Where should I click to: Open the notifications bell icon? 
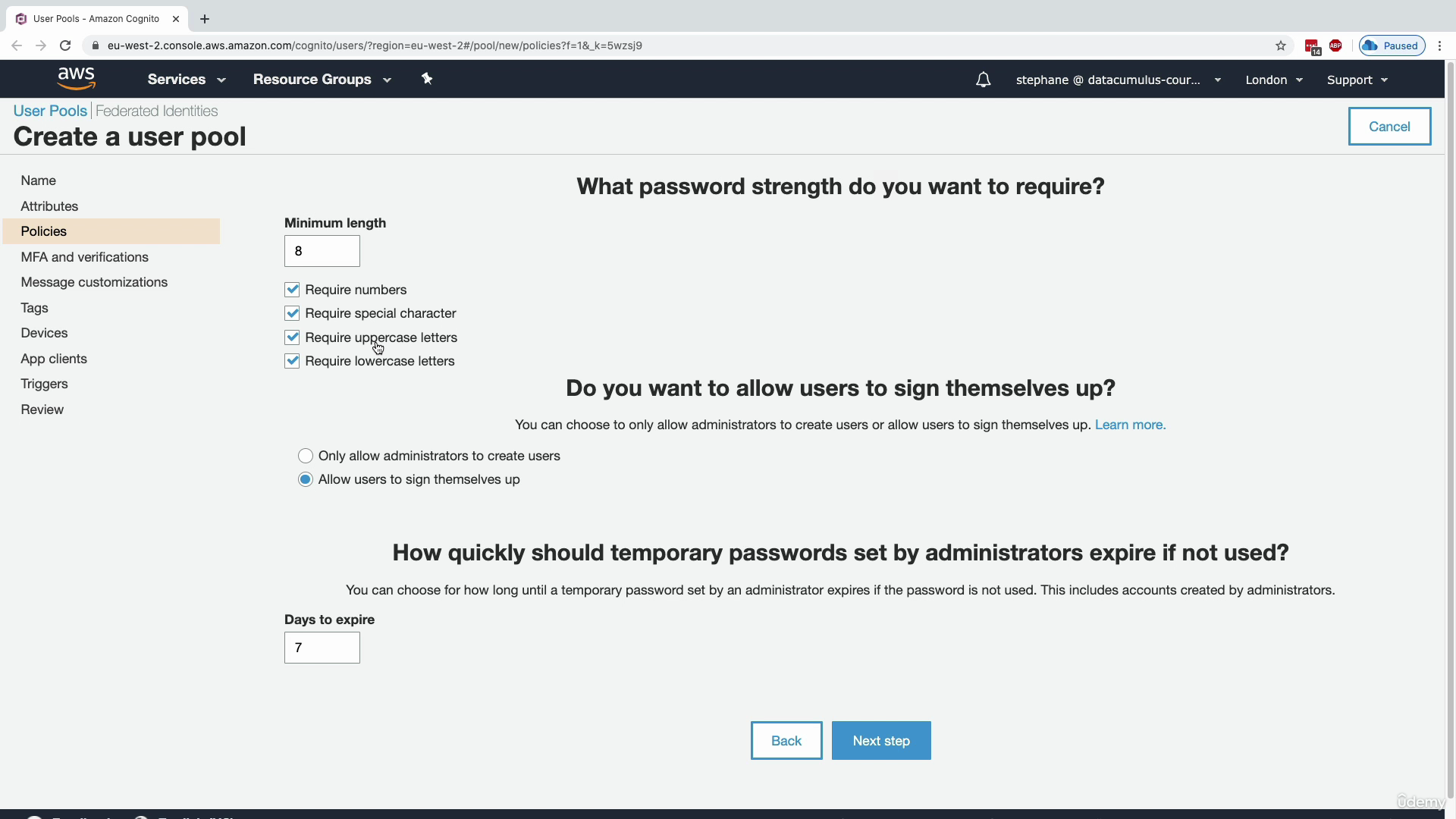click(x=983, y=80)
